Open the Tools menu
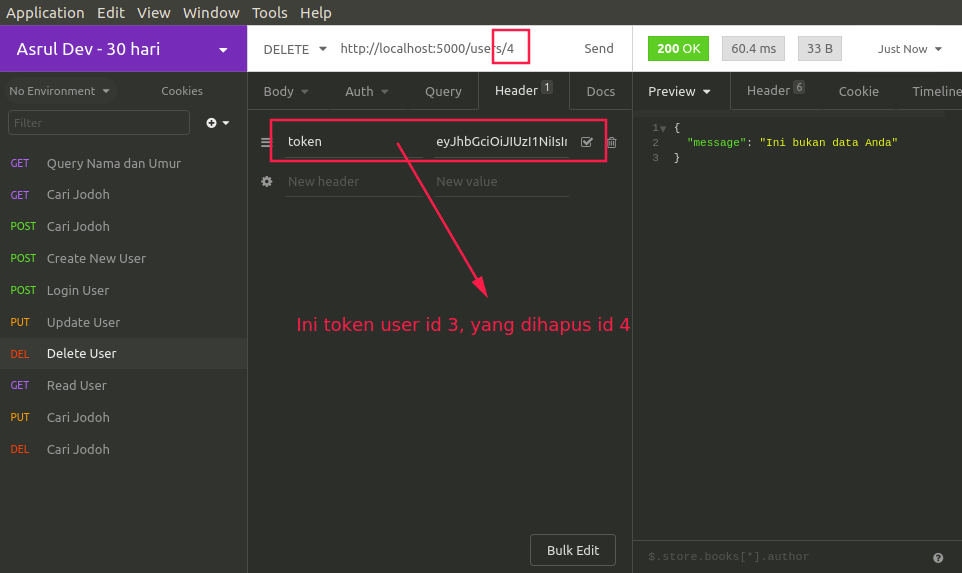Screen dimensions: 962x573 [269, 12]
